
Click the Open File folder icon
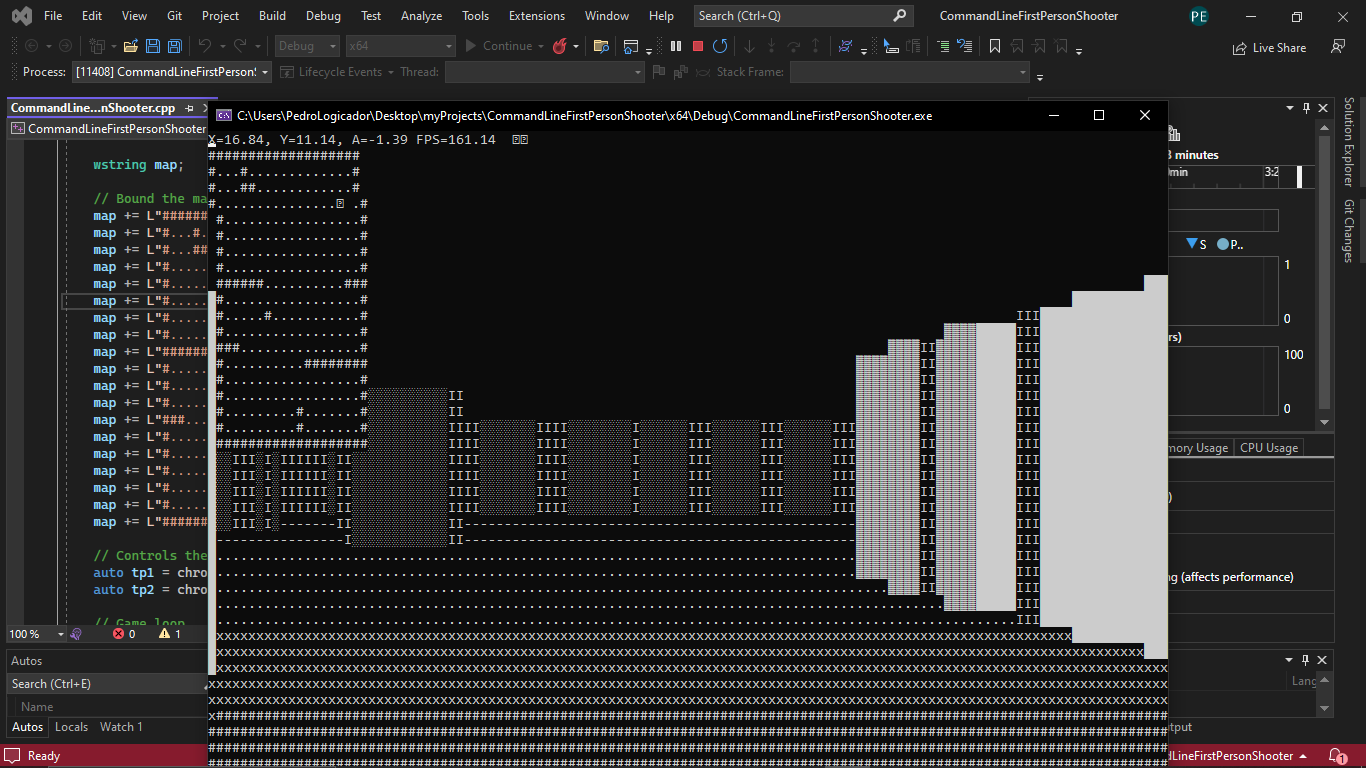(x=131, y=46)
